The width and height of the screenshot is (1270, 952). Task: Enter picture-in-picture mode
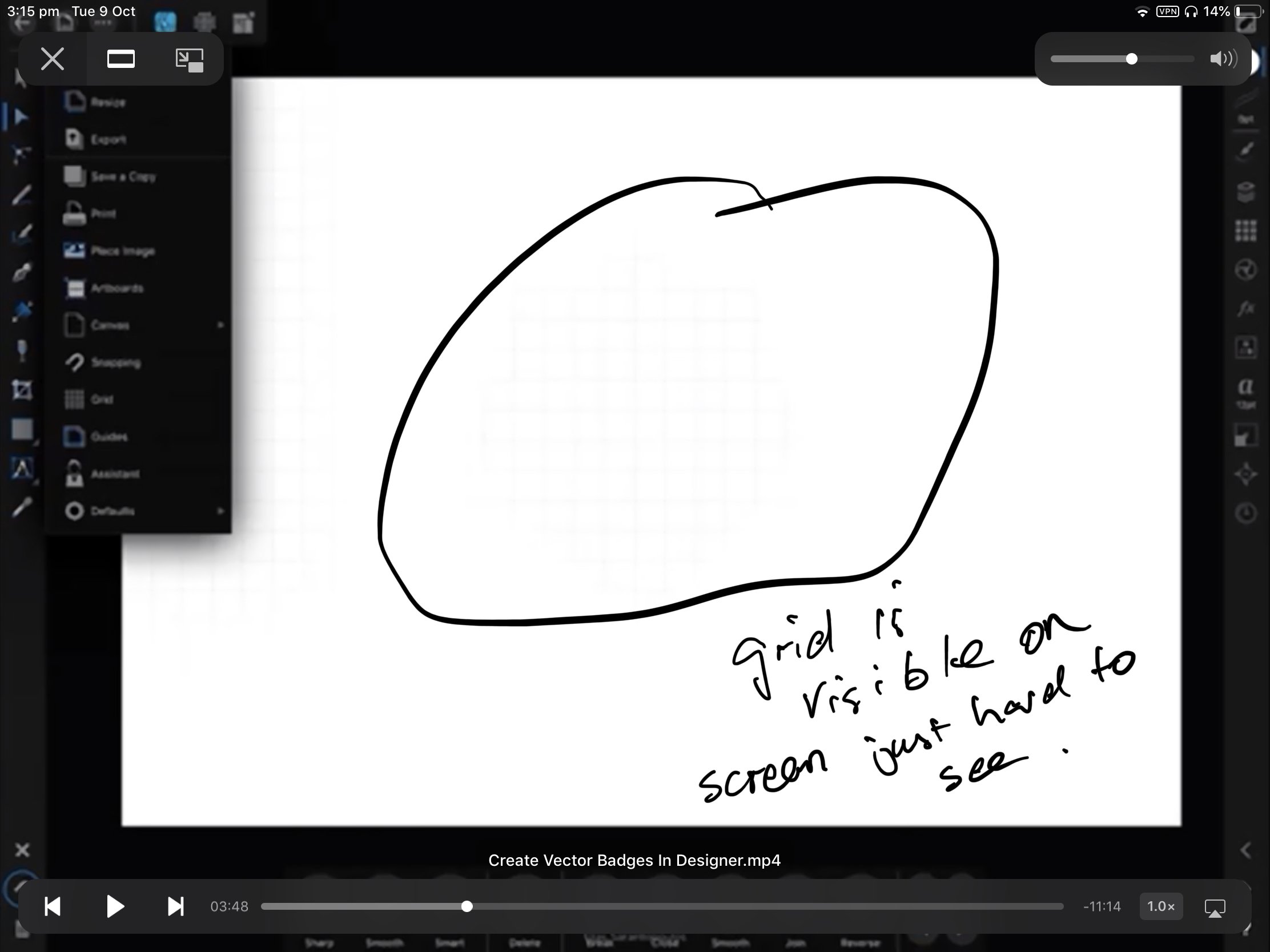point(189,60)
